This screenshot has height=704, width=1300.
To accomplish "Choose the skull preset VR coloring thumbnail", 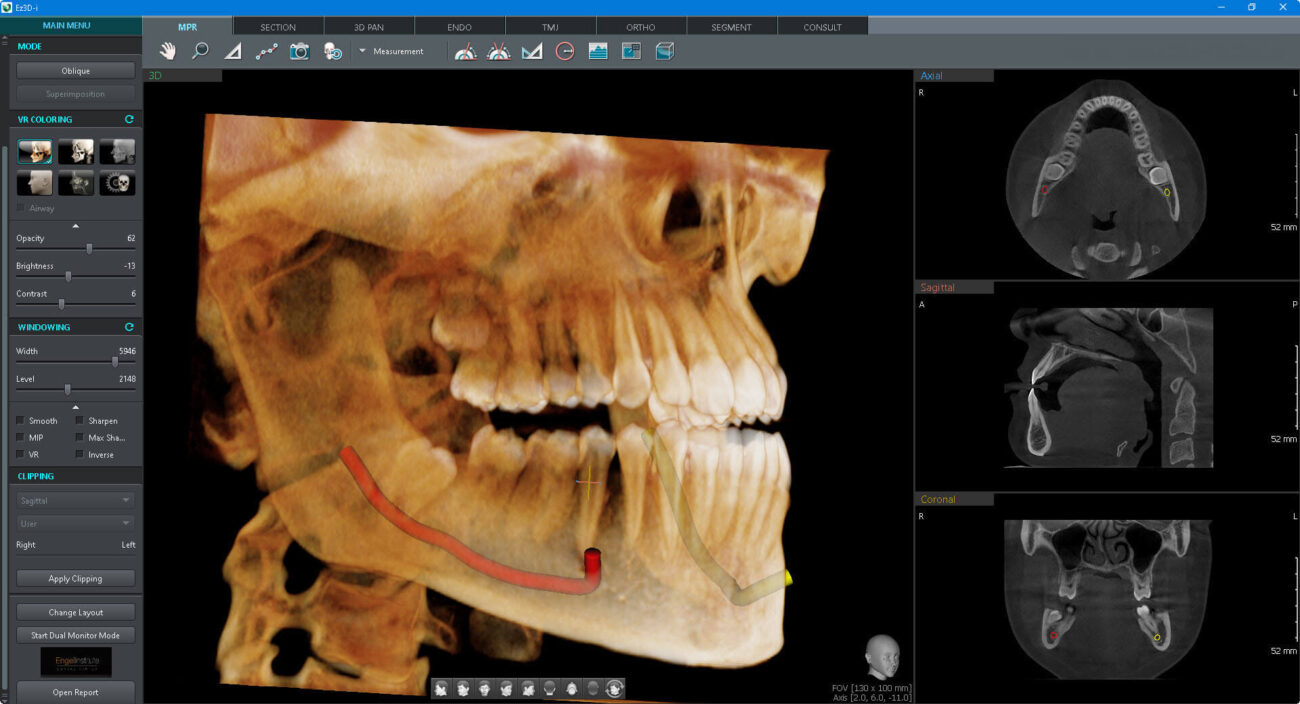I will (117, 183).
